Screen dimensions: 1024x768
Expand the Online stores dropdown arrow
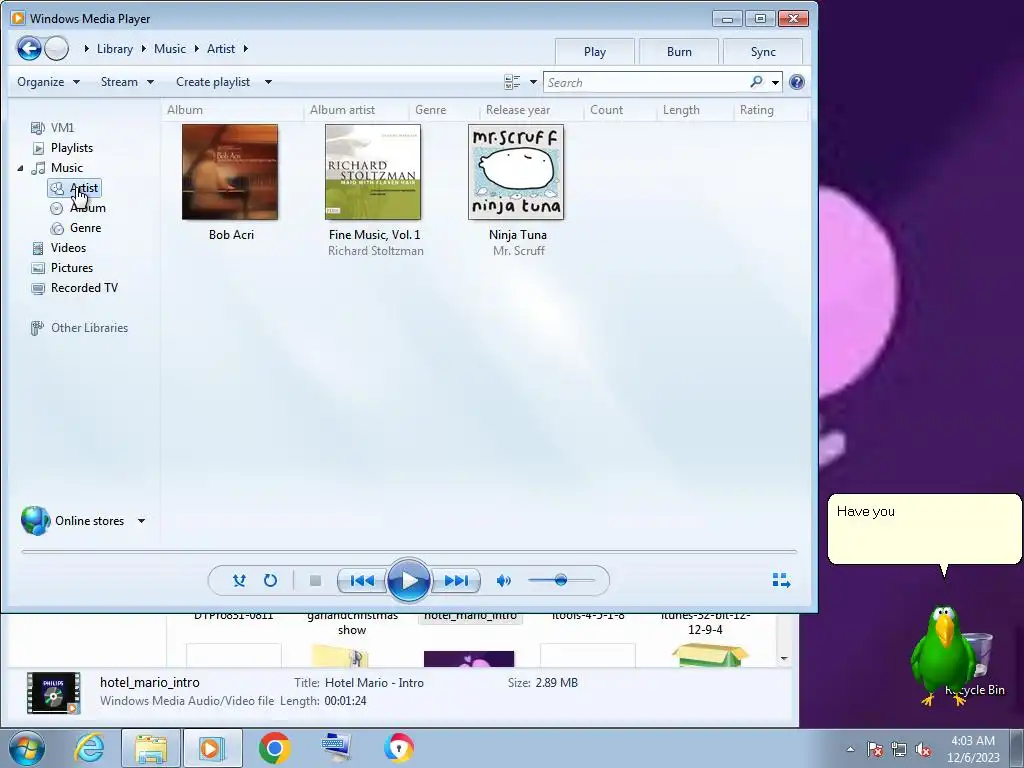141,521
